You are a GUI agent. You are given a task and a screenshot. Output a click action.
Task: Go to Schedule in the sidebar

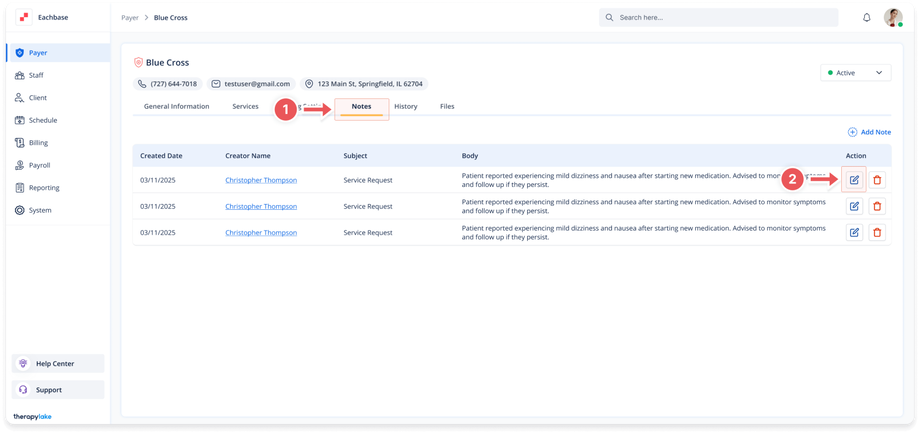tap(43, 120)
